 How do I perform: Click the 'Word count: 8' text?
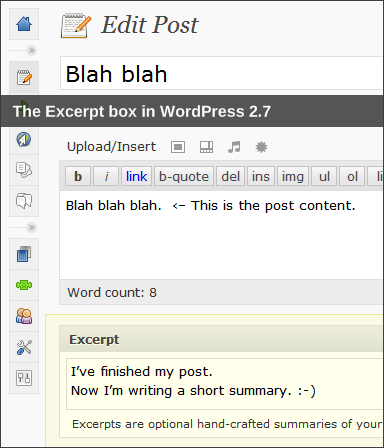pyautogui.click(x=112, y=293)
